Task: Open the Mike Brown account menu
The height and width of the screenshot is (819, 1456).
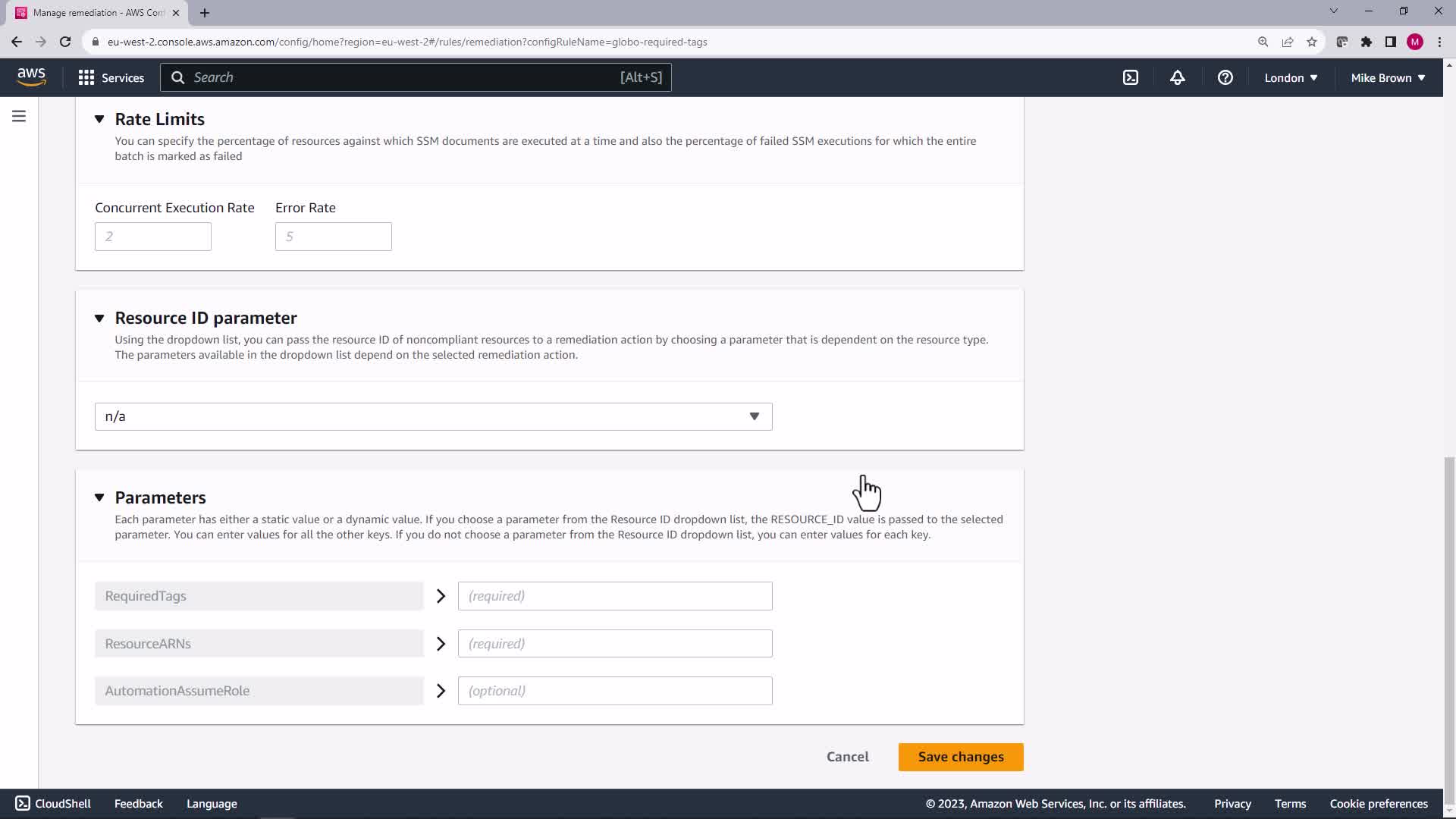Action: [x=1387, y=77]
